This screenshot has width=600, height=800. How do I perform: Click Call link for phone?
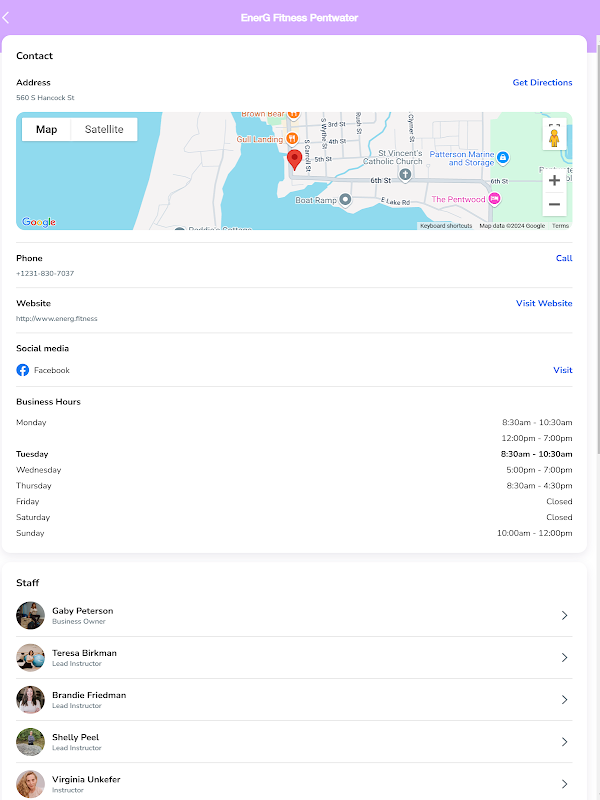[564, 258]
